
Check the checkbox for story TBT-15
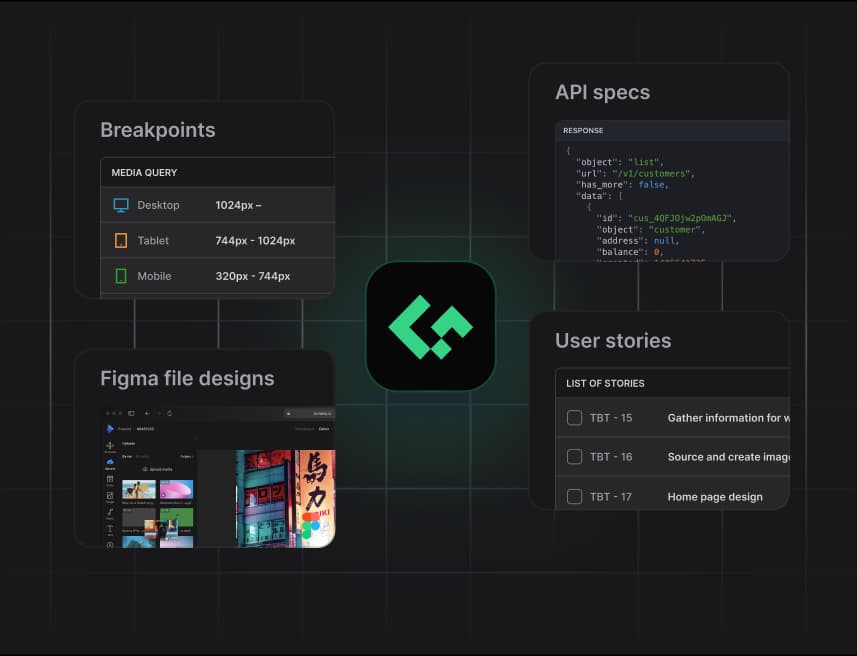(574, 417)
